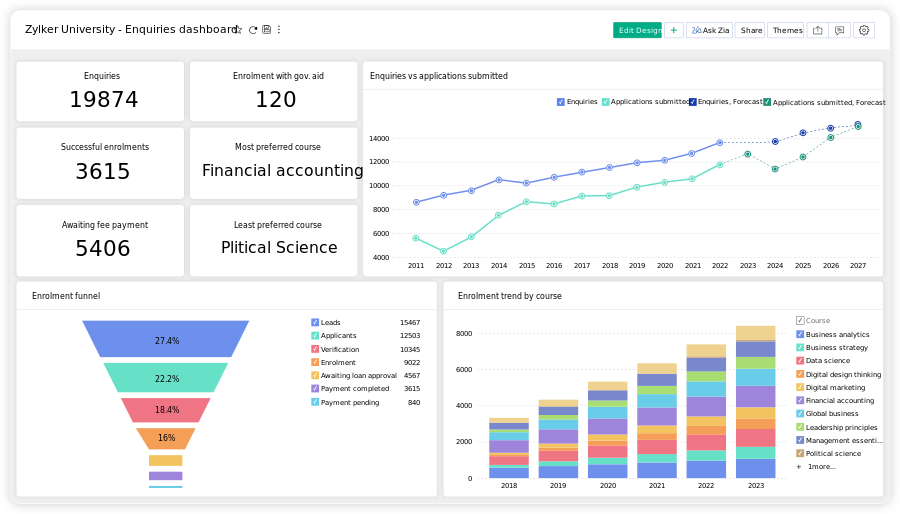The width and height of the screenshot is (900, 514).
Task: Refresh the dashboard using reload icon
Action: point(253,30)
